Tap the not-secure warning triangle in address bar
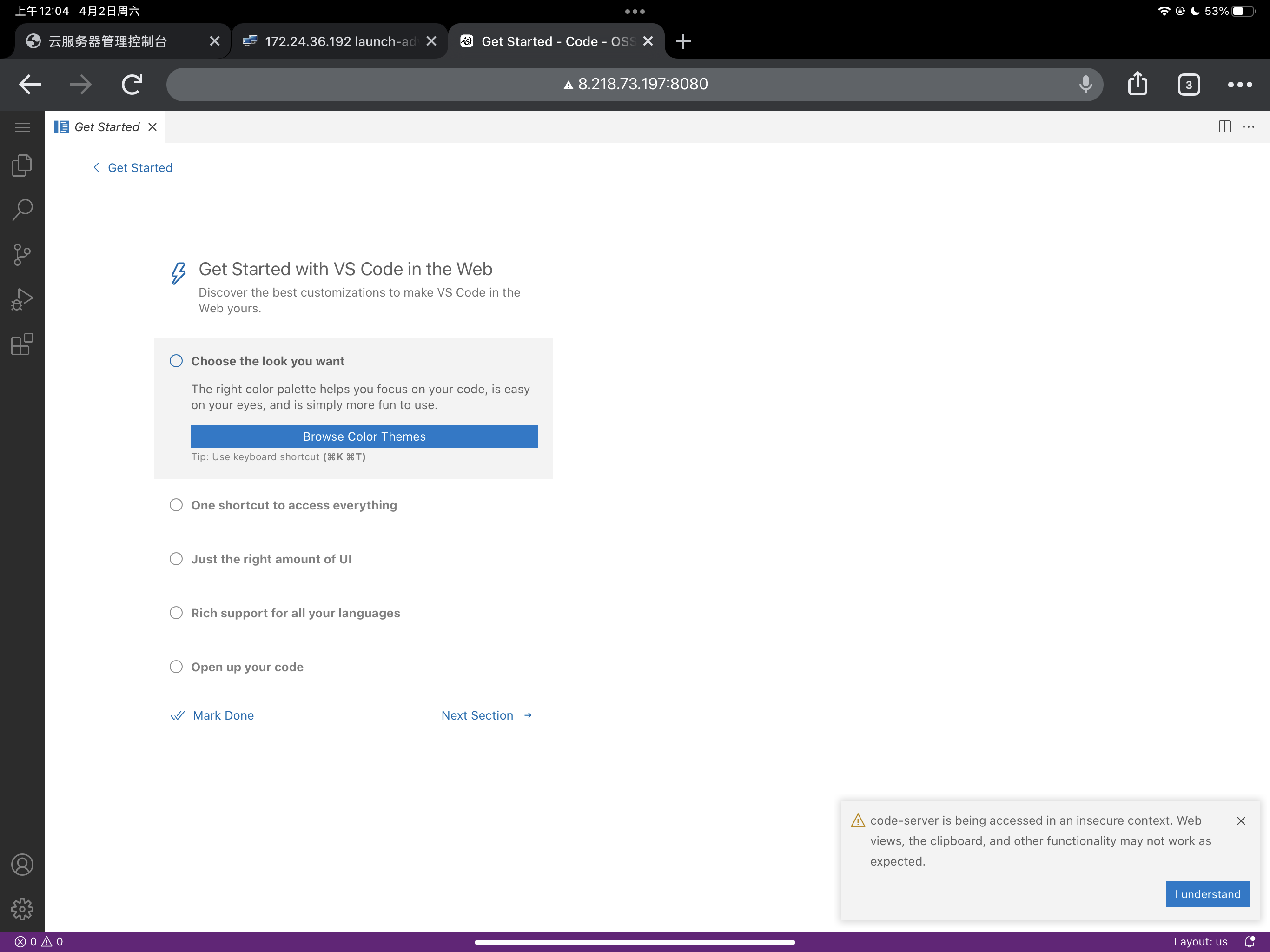 pos(568,85)
